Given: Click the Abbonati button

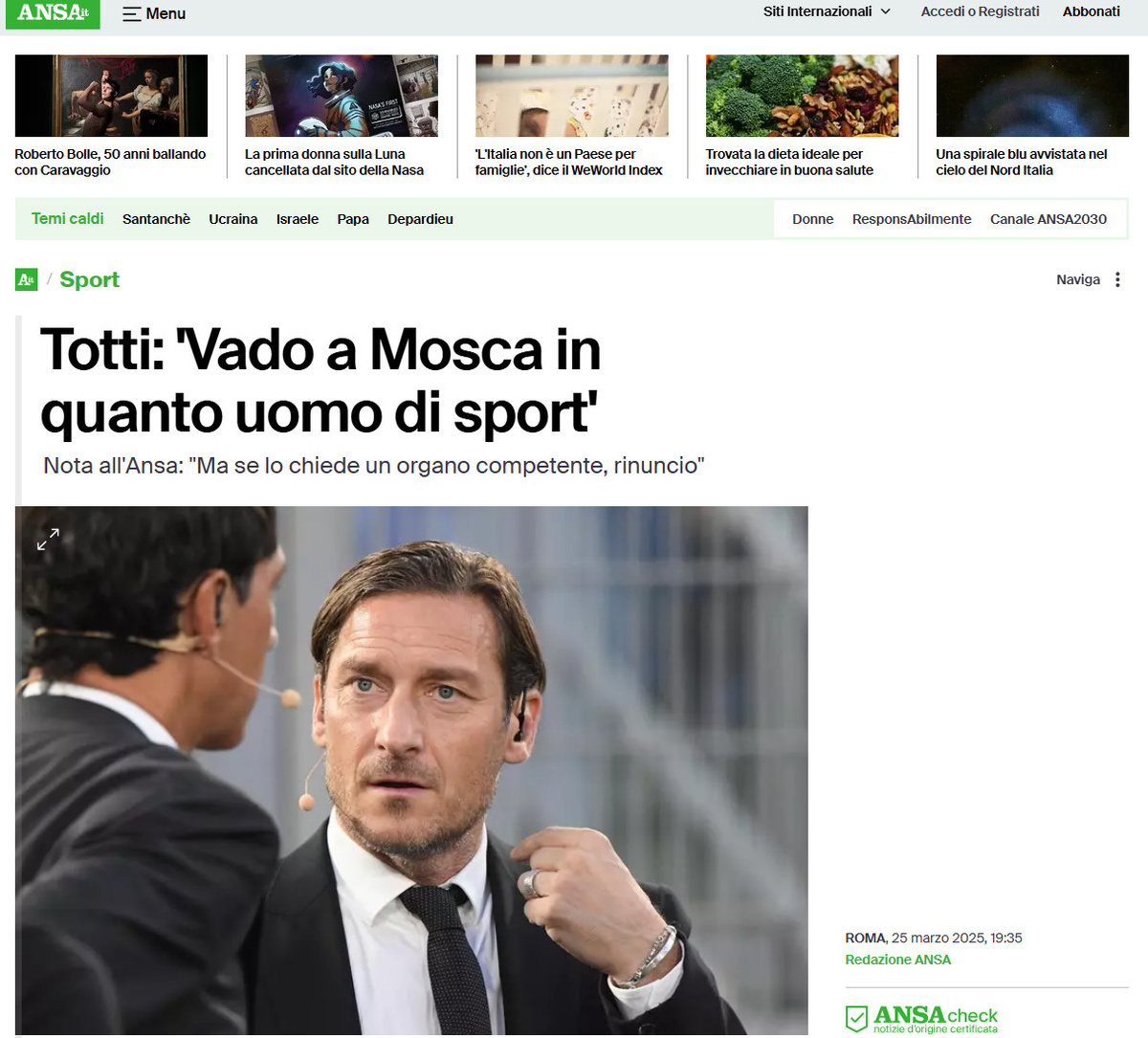Looking at the screenshot, I should pyautogui.click(x=1092, y=11).
